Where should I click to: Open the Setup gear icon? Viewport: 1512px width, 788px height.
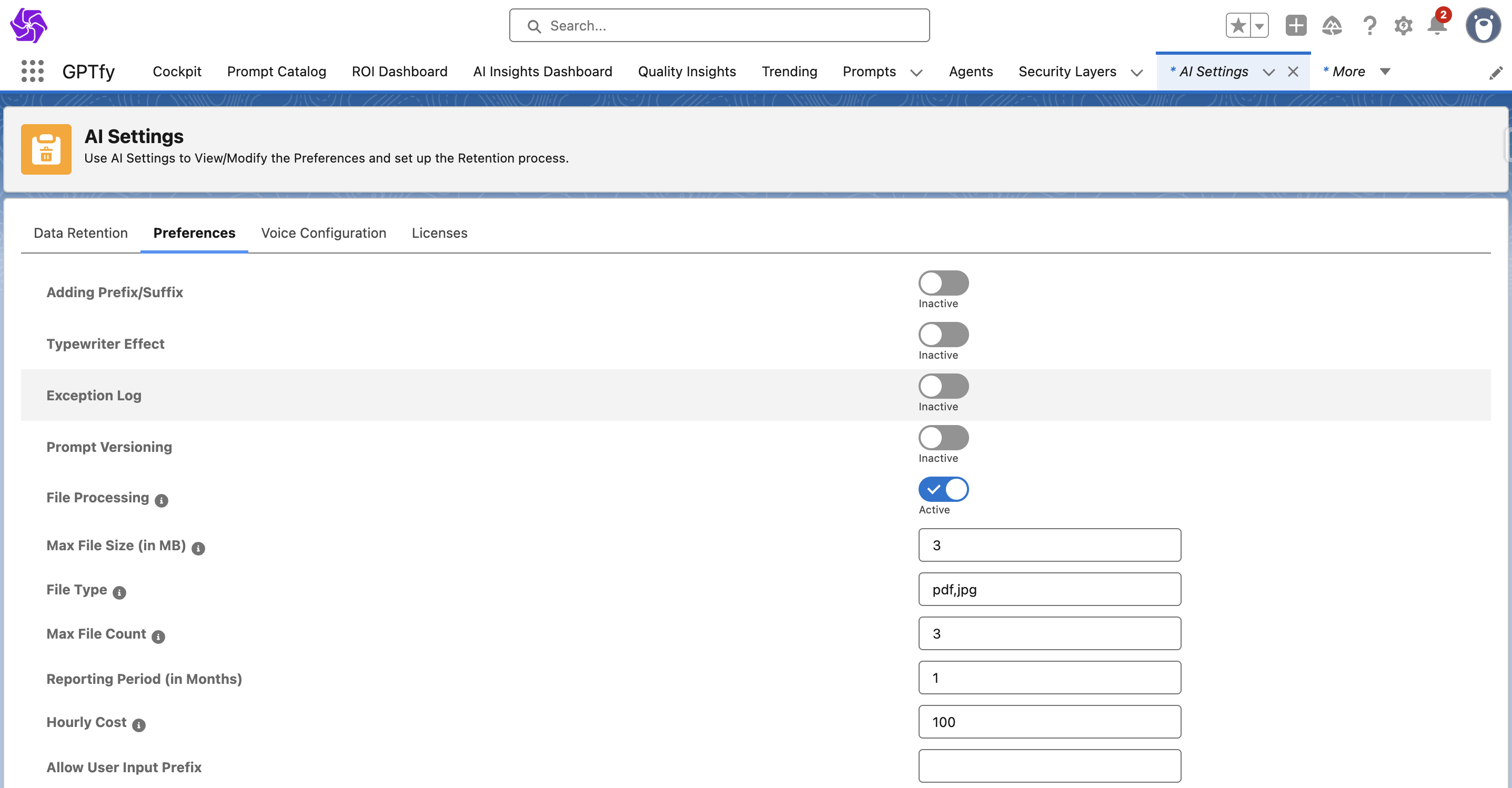pyautogui.click(x=1403, y=26)
